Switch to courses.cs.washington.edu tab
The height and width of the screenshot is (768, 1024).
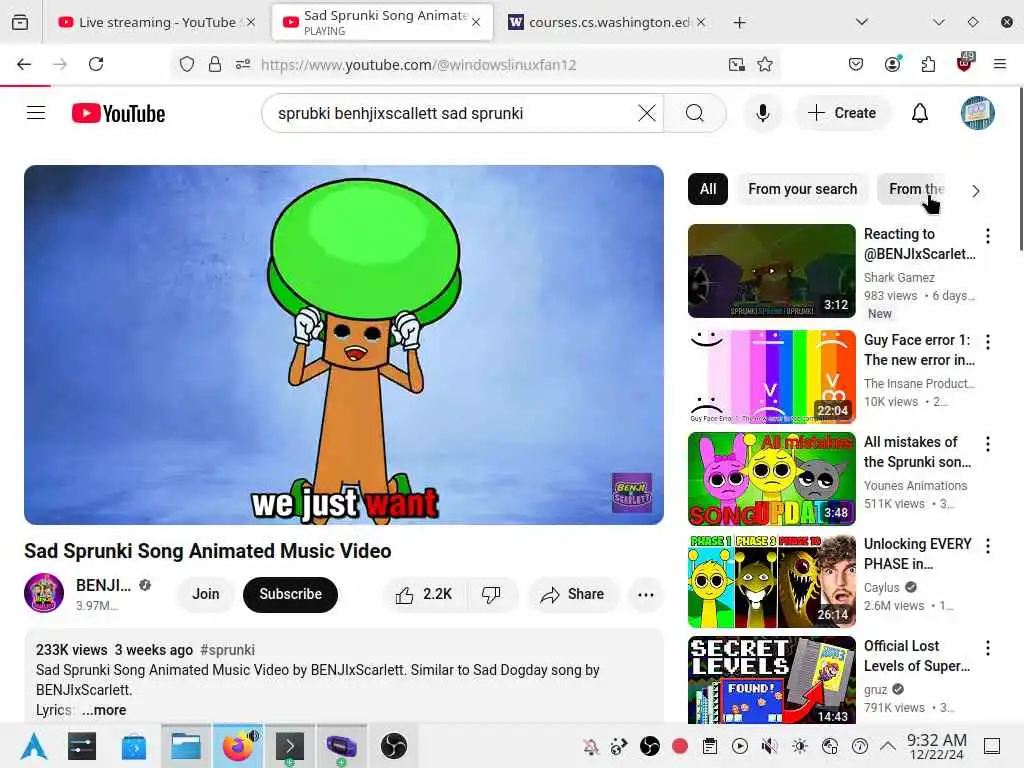[608, 22]
